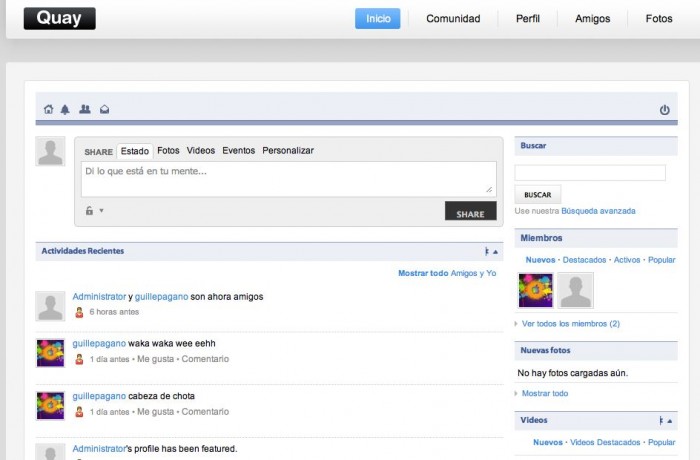The image size is (700, 460).
Task: Select the Estado share tab
Action: (x=135, y=151)
